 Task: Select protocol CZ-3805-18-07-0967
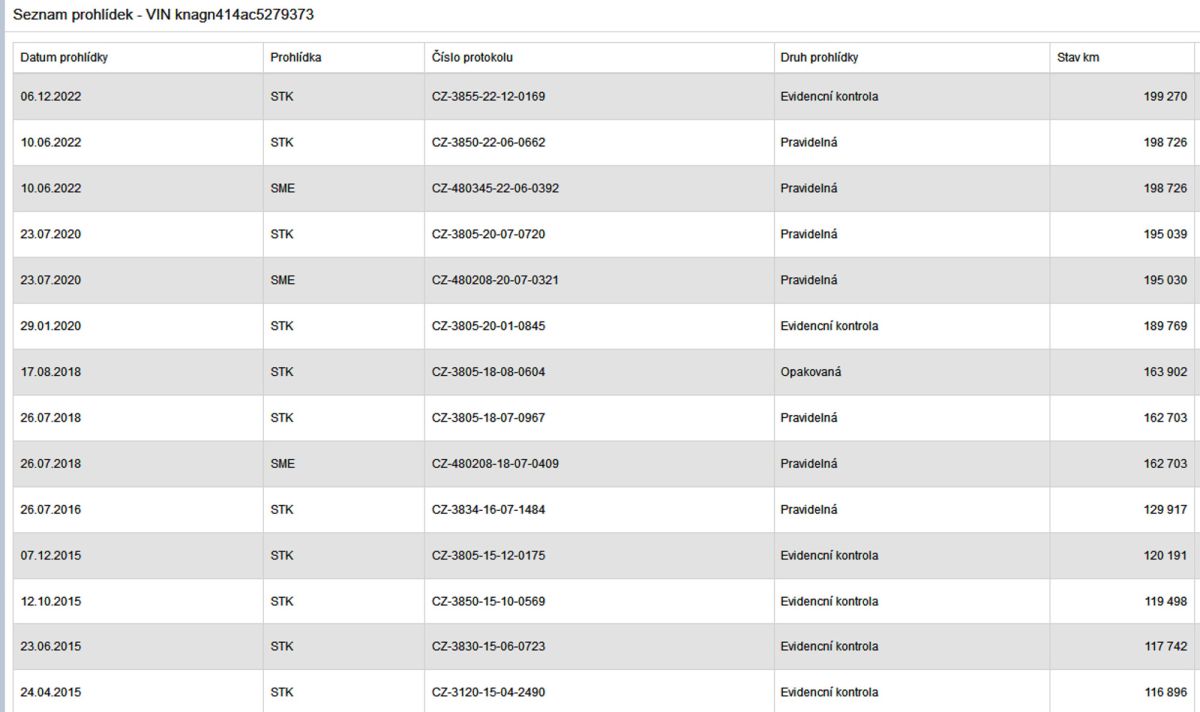tap(488, 418)
